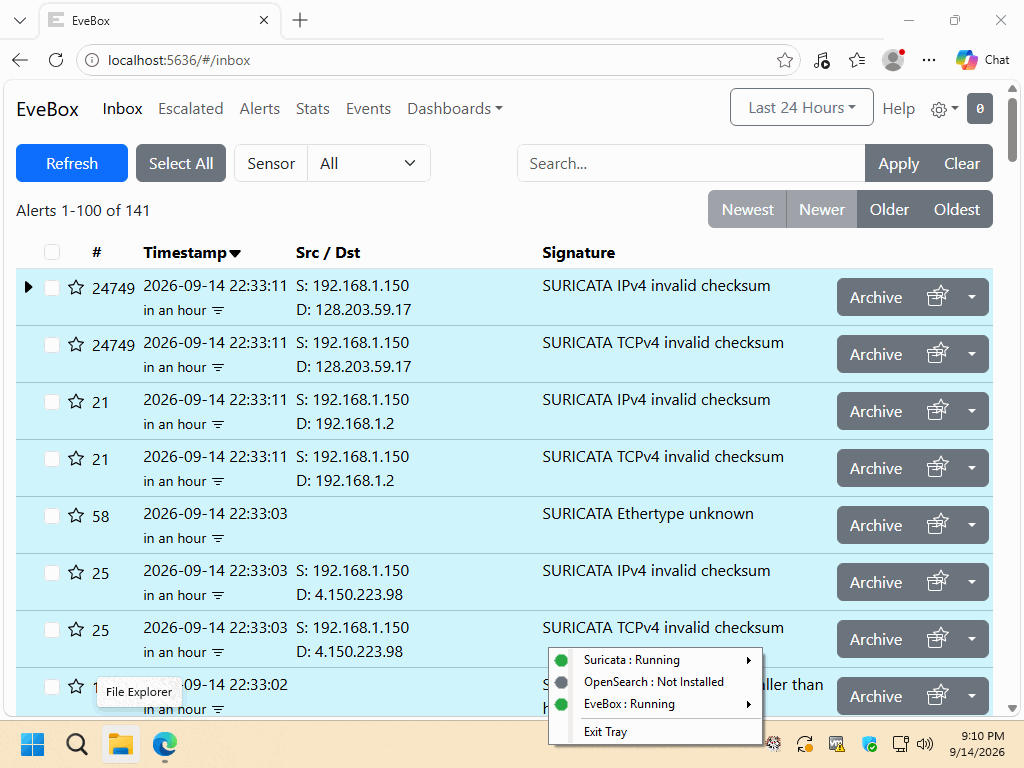Open new browser tab
1024x768 pixels.
point(300,20)
